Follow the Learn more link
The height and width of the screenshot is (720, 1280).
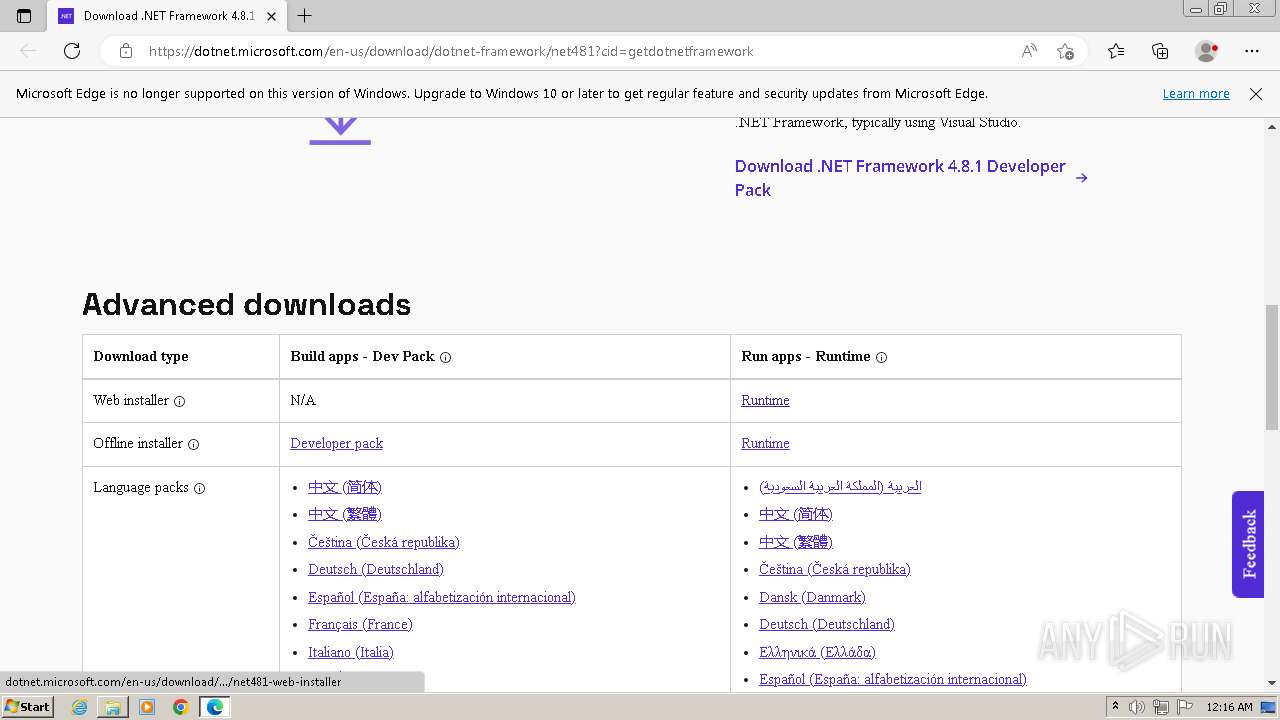coord(1196,94)
